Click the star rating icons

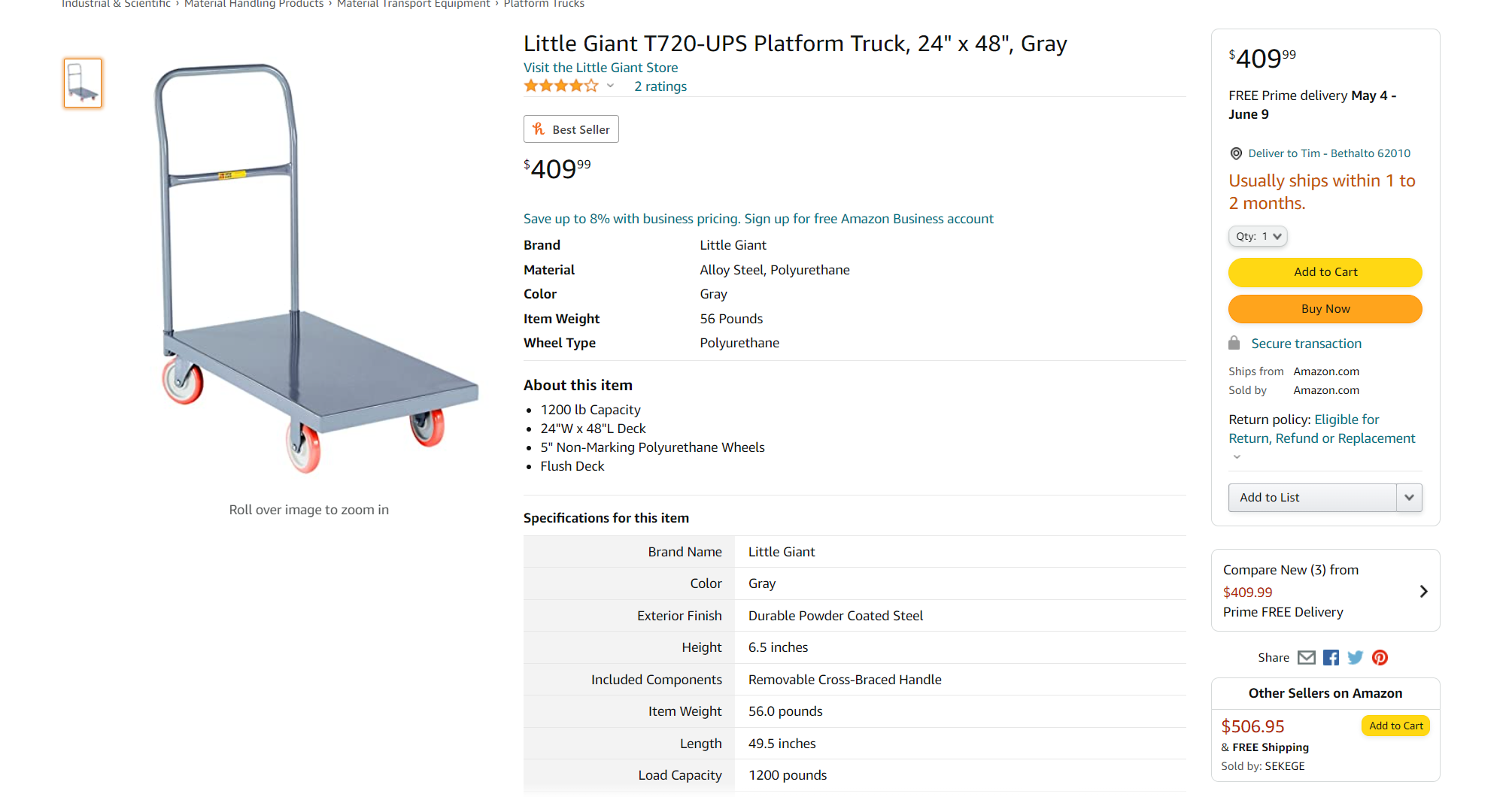click(561, 86)
